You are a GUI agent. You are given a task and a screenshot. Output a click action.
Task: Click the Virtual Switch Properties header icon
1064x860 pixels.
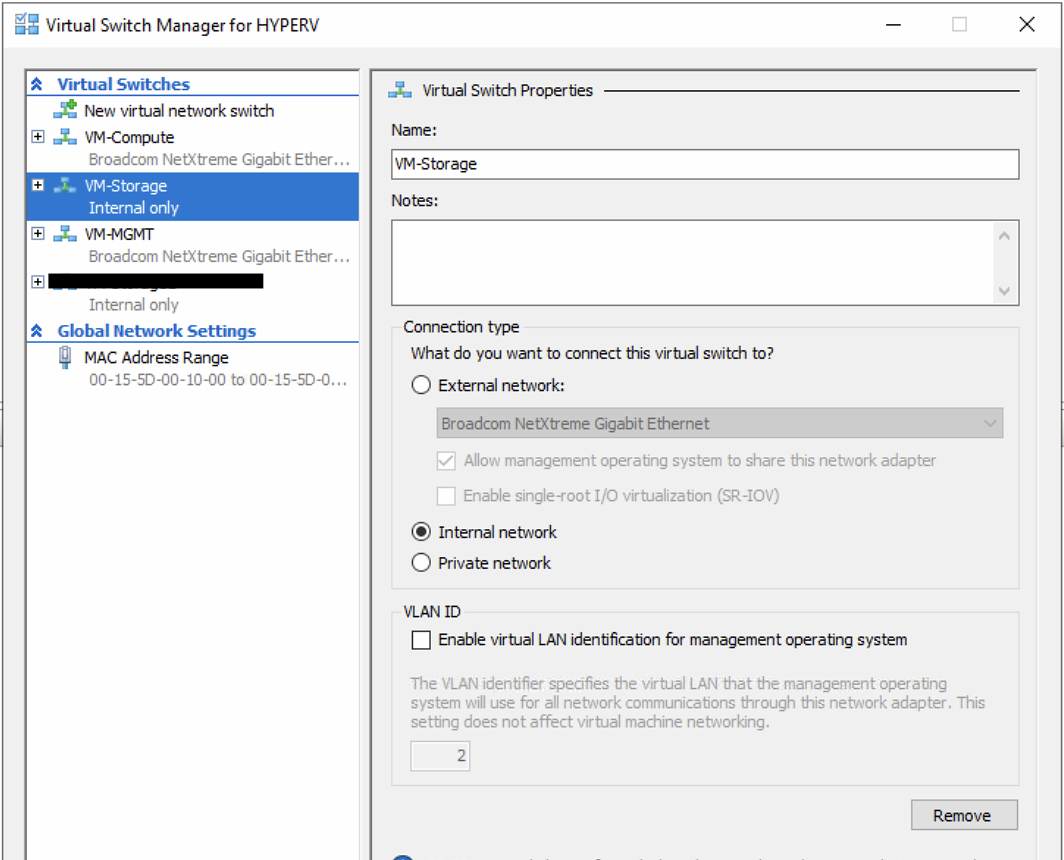(x=401, y=90)
